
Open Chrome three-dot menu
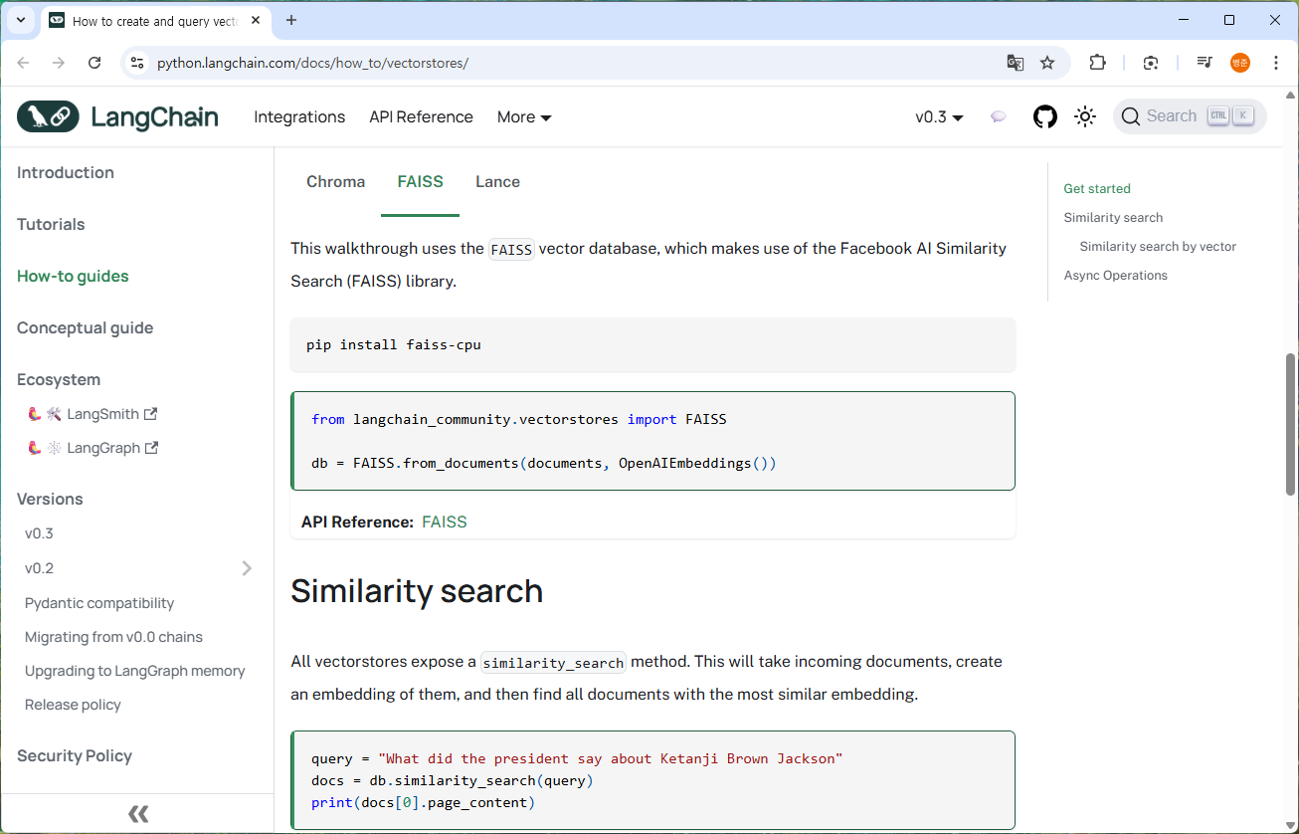(1276, 63)
